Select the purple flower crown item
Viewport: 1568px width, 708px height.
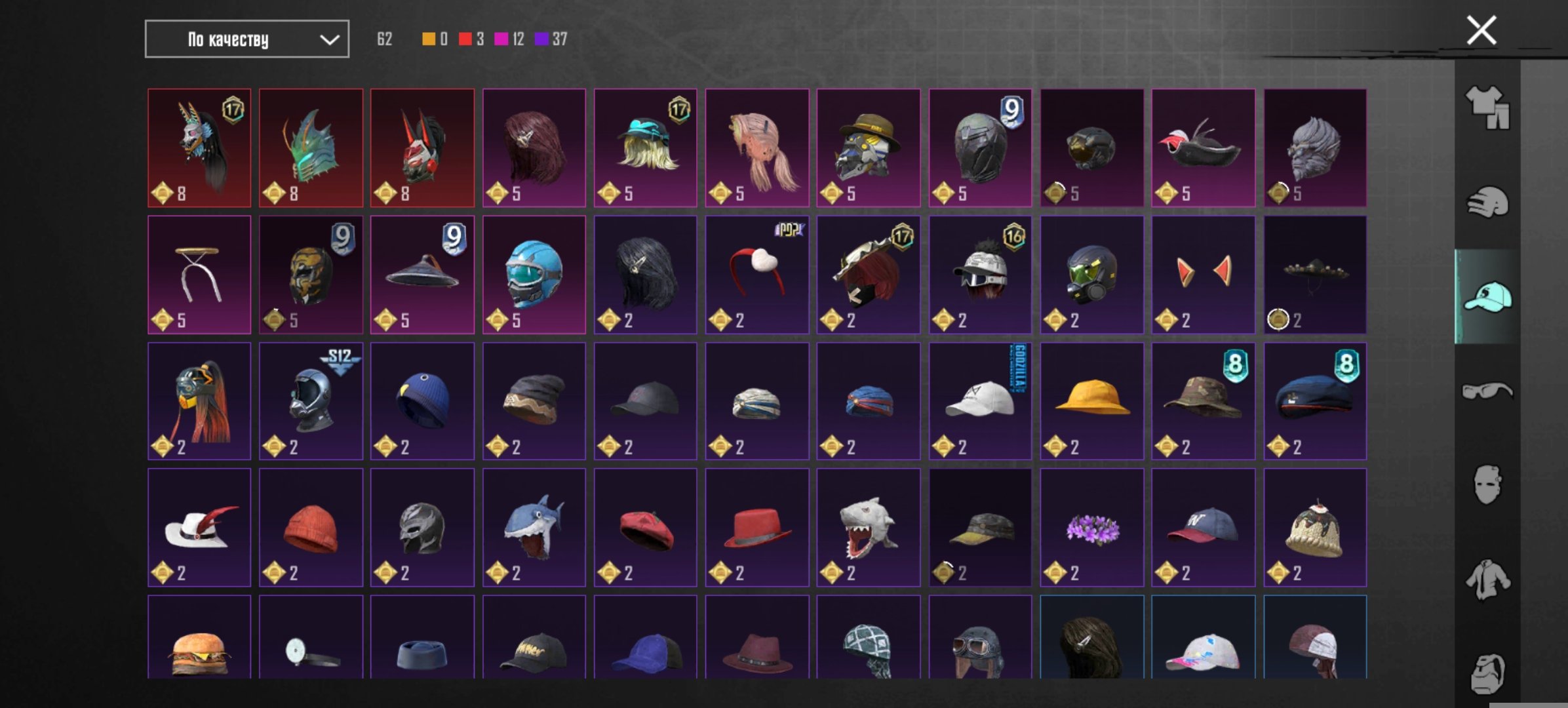click(1092, 527)
